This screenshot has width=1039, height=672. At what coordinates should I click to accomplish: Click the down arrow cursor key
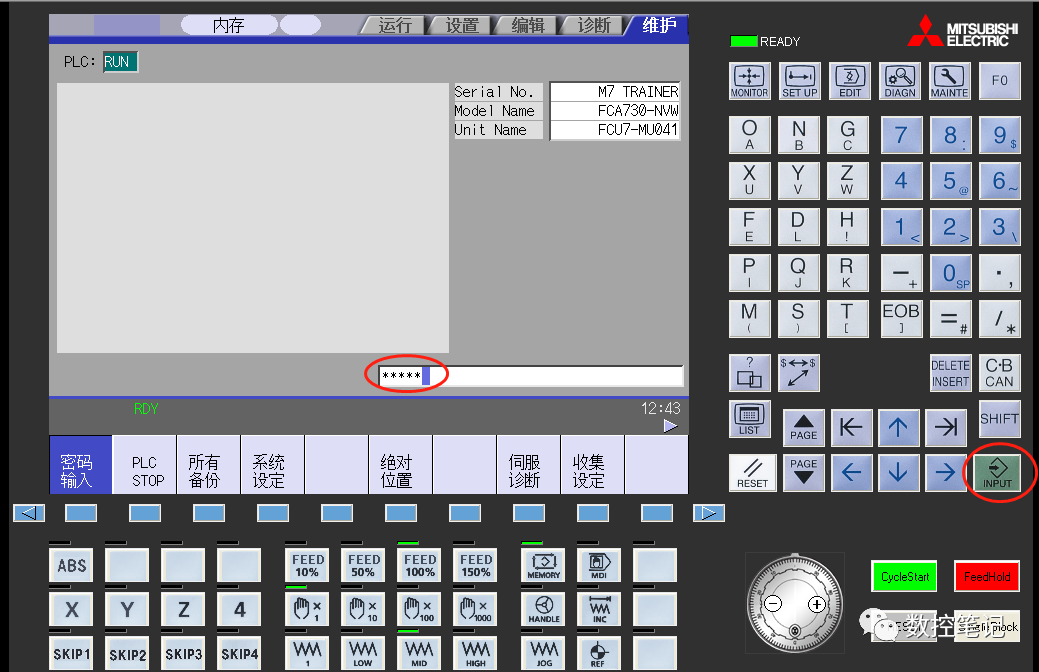[899, 473]
